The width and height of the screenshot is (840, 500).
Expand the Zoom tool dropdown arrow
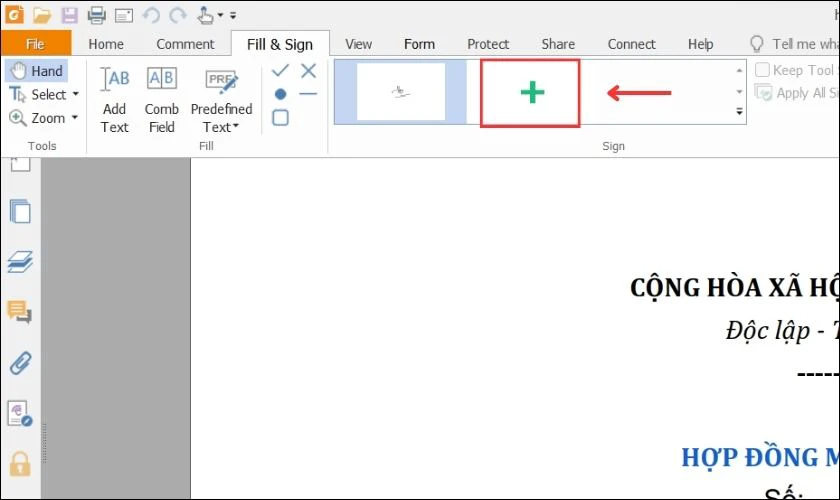[x=74, y=118]
